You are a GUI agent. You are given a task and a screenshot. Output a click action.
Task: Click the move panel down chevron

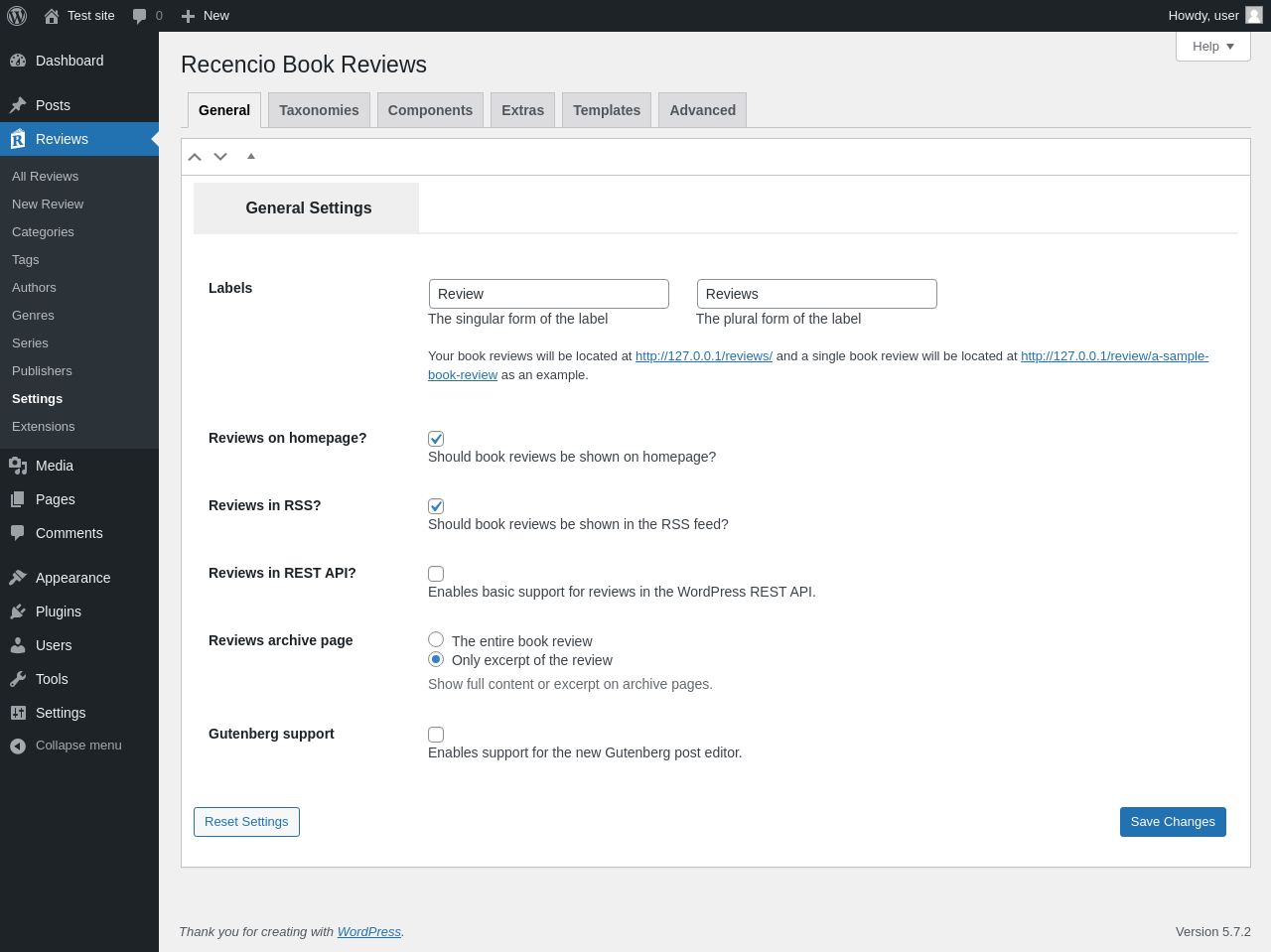[220, 157]
